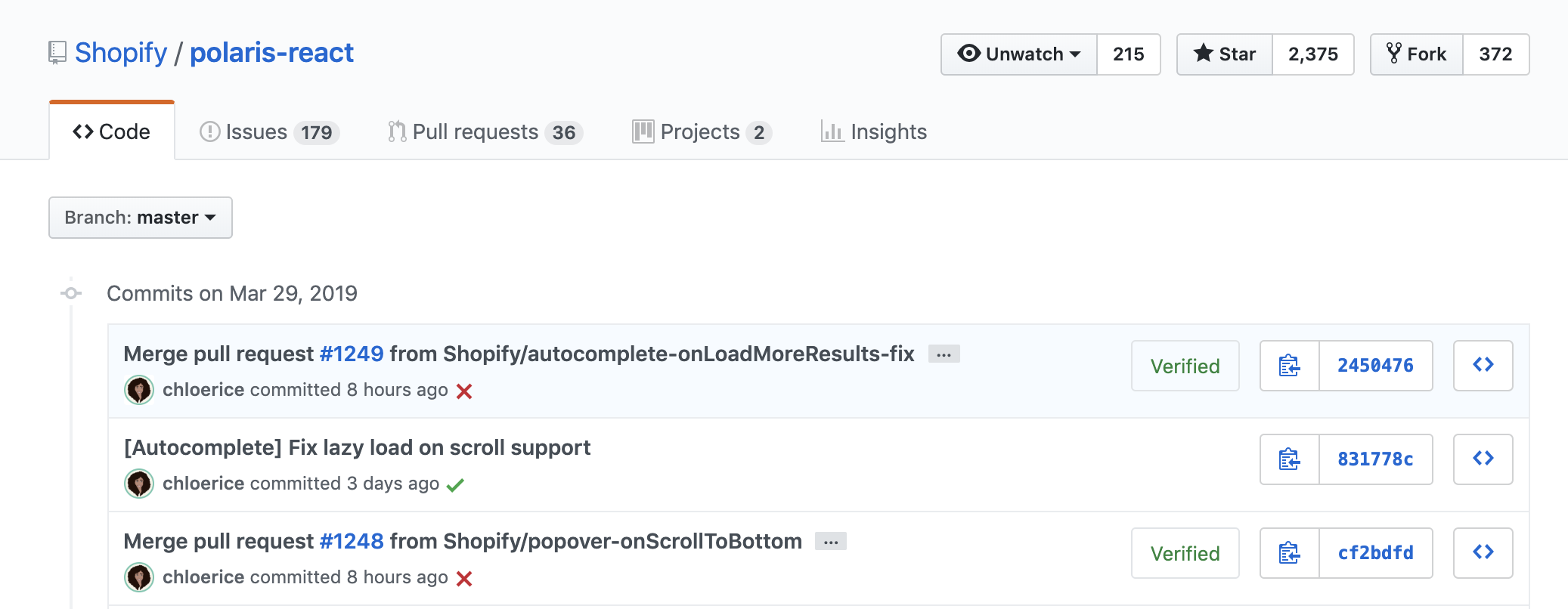Open chloerice's avatar on the #1248 merge commit
Screen dimensions: 1568x609
tap(139, 577)
